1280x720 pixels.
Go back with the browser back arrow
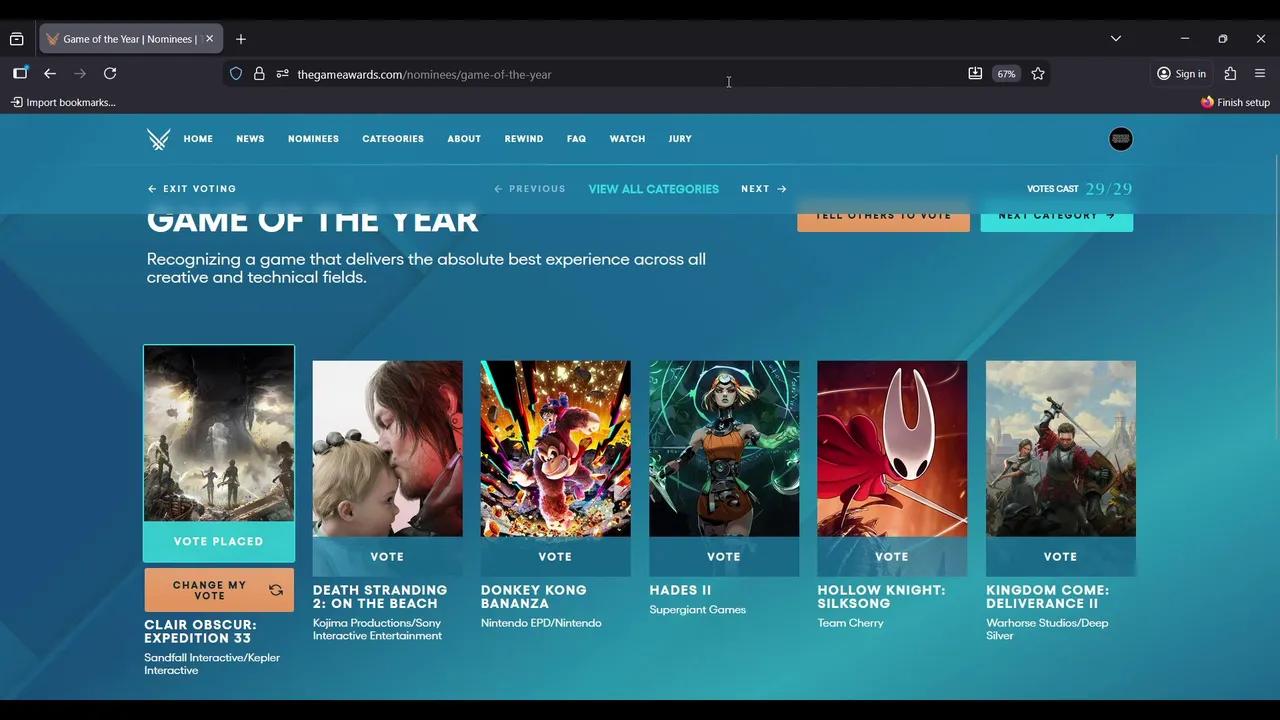click(50, 74)
